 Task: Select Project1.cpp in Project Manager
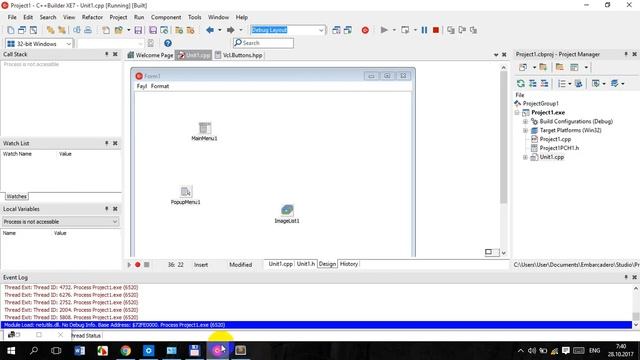[x=555, y=139]
